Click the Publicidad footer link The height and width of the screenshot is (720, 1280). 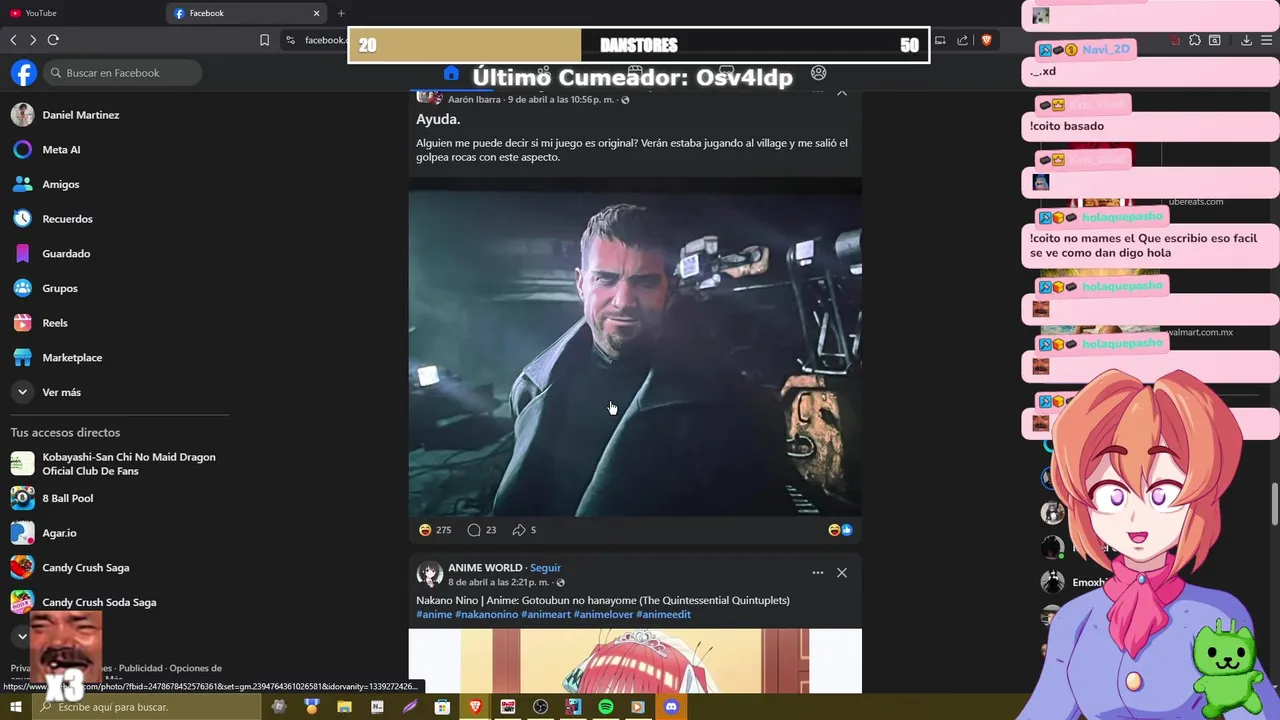141,668
